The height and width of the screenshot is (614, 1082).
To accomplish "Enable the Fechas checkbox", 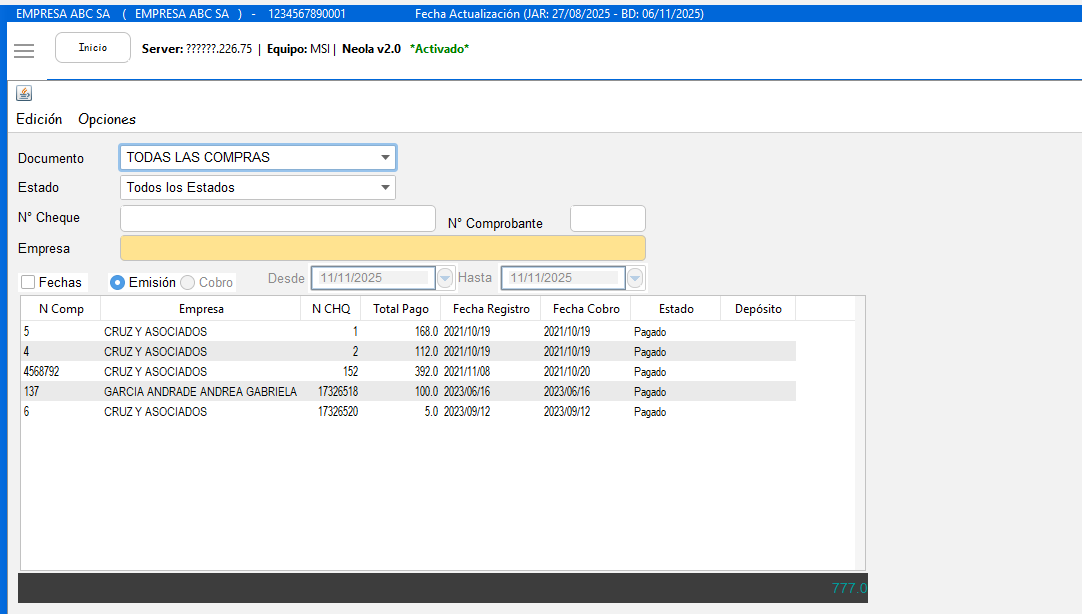I will (28, 283).
